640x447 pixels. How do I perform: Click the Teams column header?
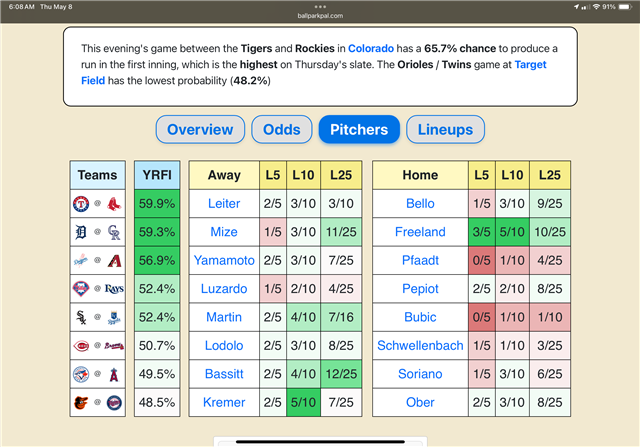pyautogui.click(x=97, y=175)
